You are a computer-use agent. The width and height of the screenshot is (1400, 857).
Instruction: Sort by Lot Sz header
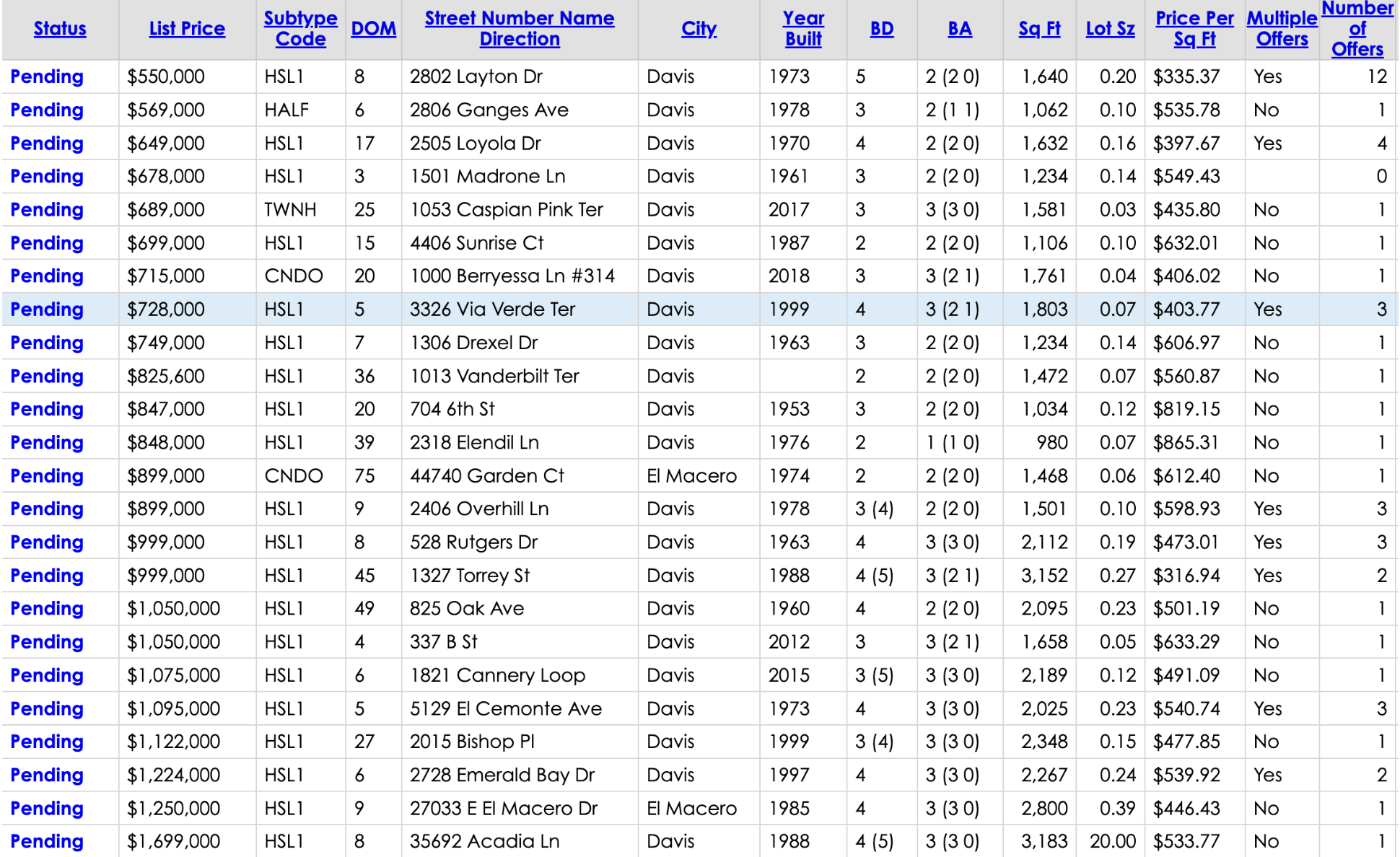click(1110, 29)
